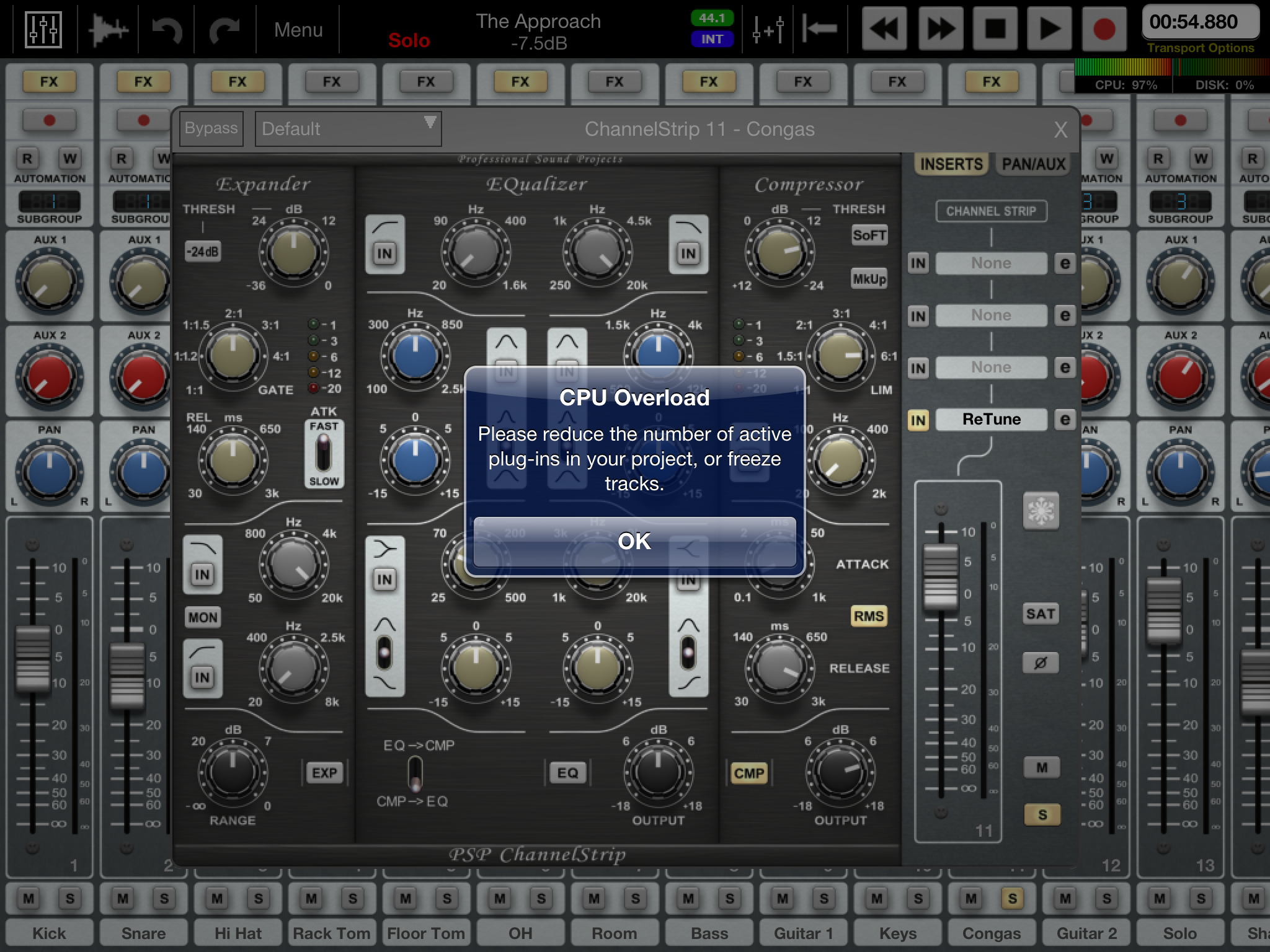Open Kick channel SUBGROUP selector
The image size is (1270, 952).
(50, 202)
